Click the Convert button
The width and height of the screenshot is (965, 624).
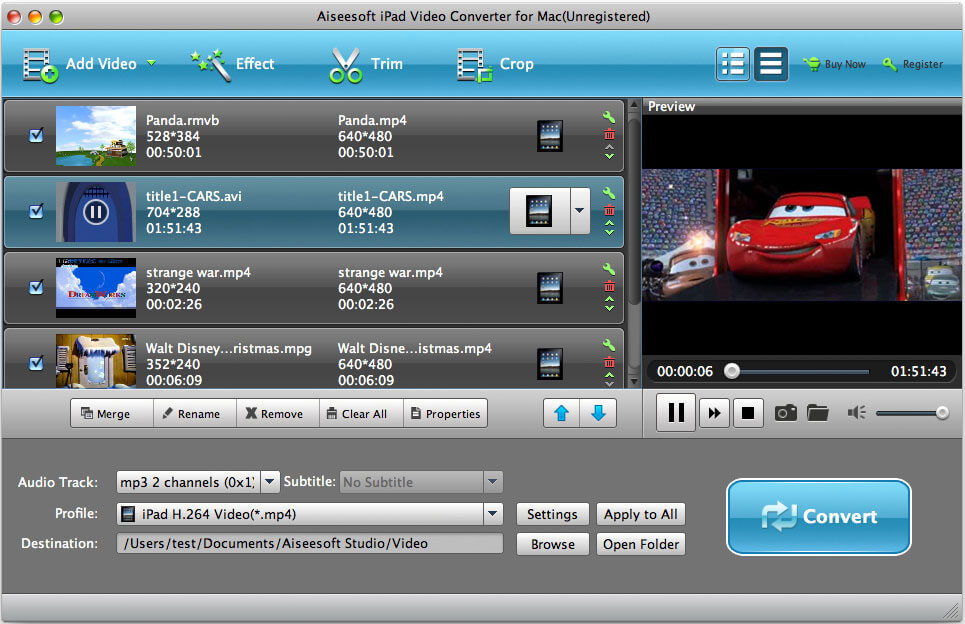[x=818, y=517]
